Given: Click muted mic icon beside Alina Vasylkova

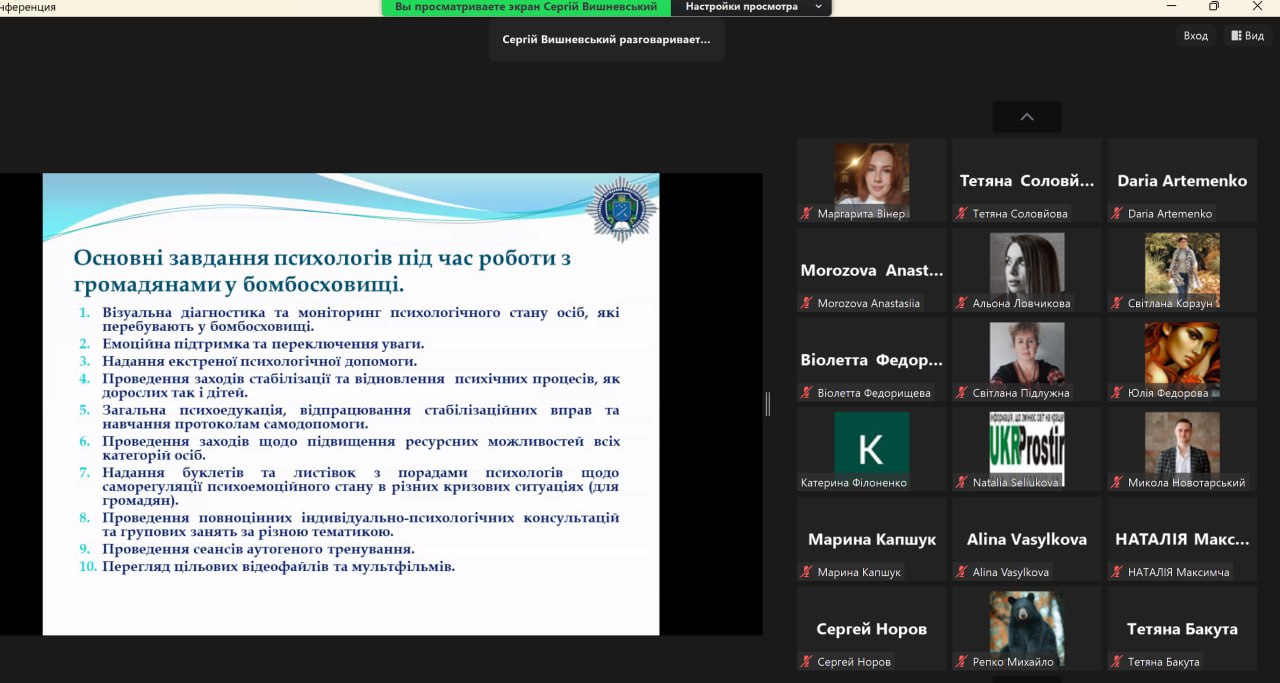Looking at the screenshot, I should (x=961, y=572).
